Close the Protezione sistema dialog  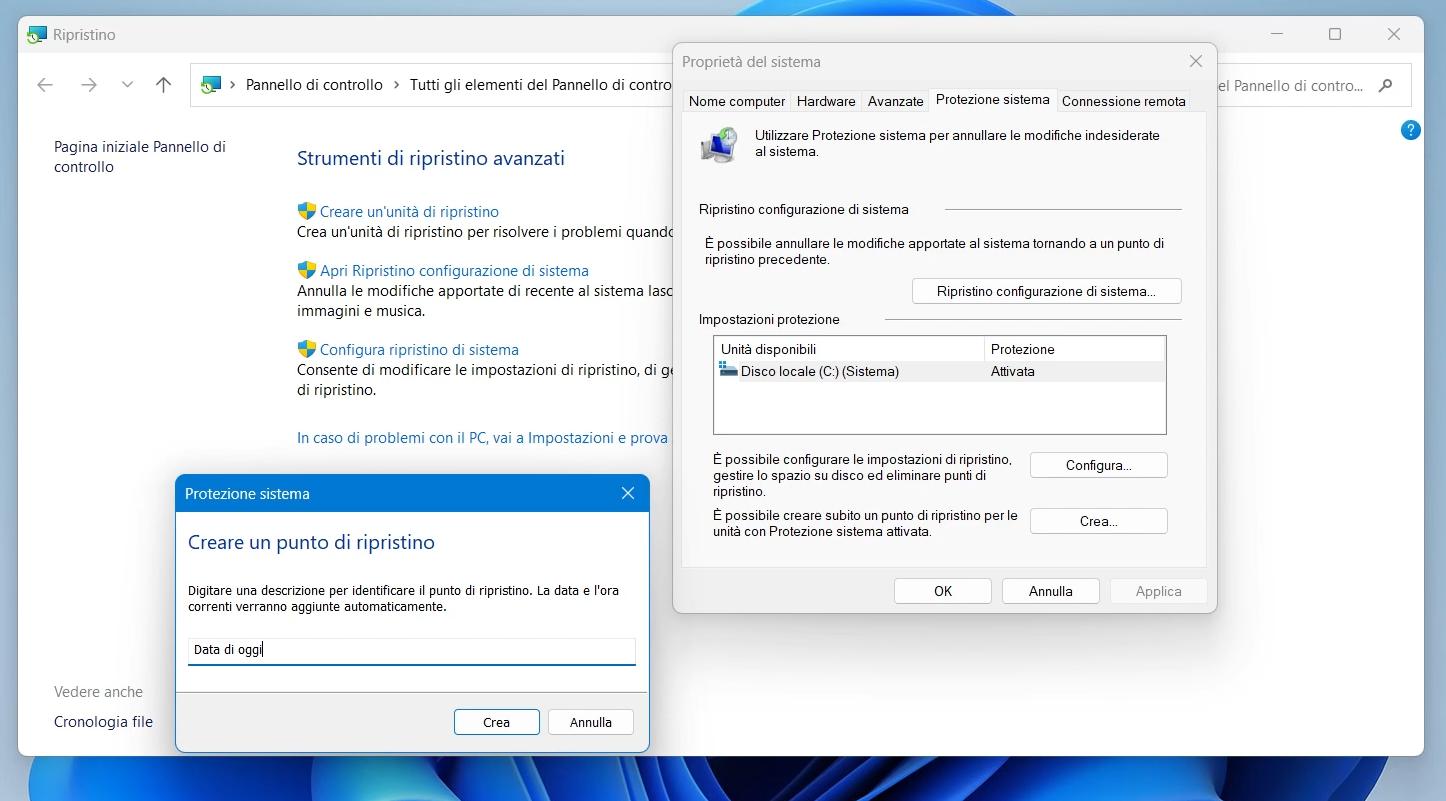coord(627,493)
